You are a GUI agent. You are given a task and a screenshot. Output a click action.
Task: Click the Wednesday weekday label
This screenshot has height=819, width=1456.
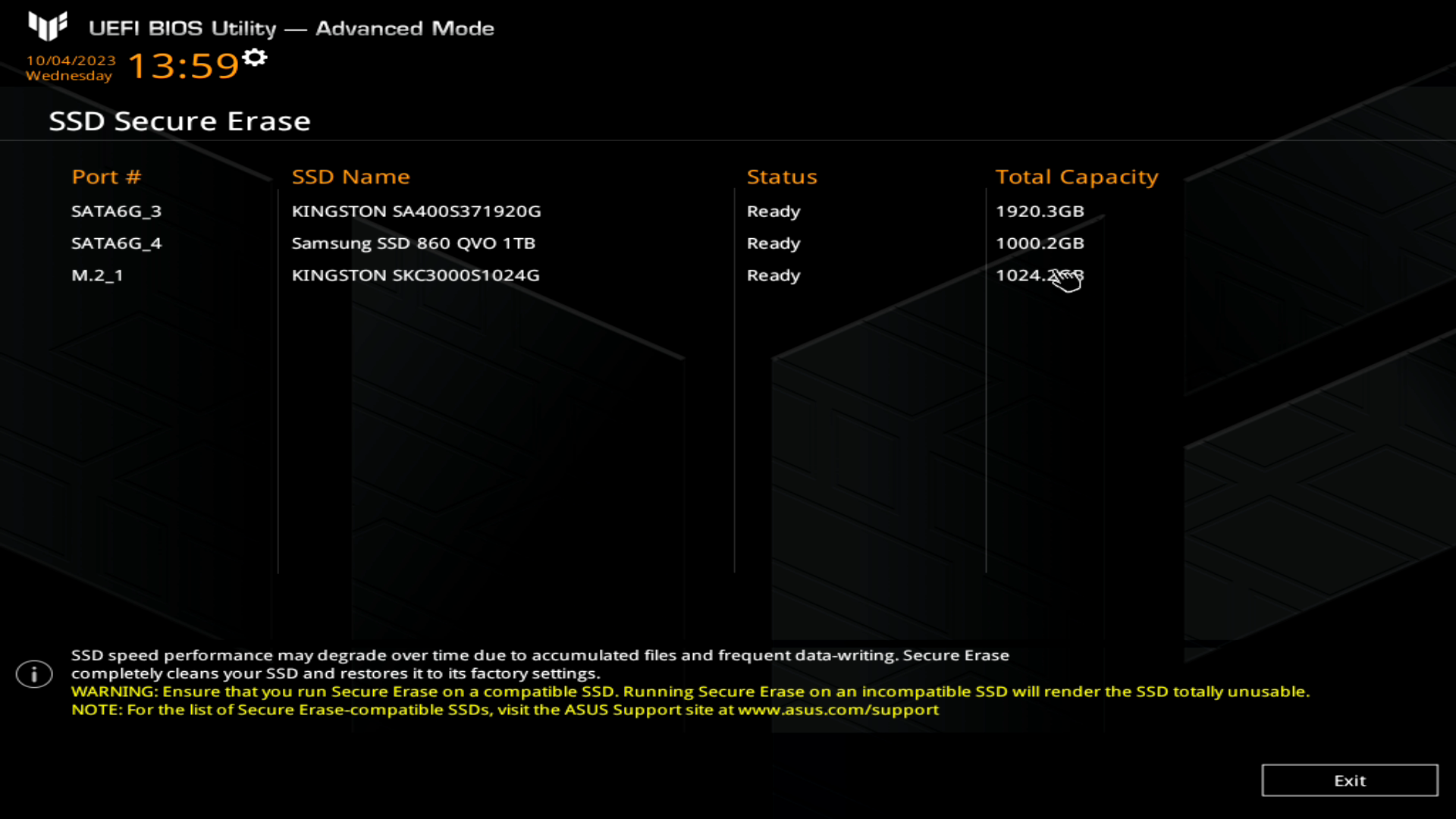point(69,76)
